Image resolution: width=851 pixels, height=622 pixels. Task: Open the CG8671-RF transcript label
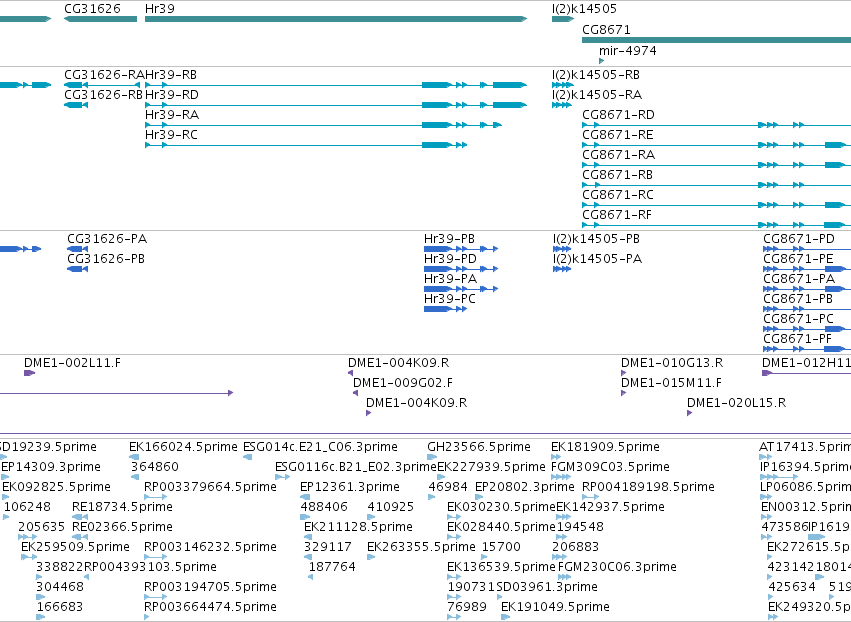coord(617,215)
